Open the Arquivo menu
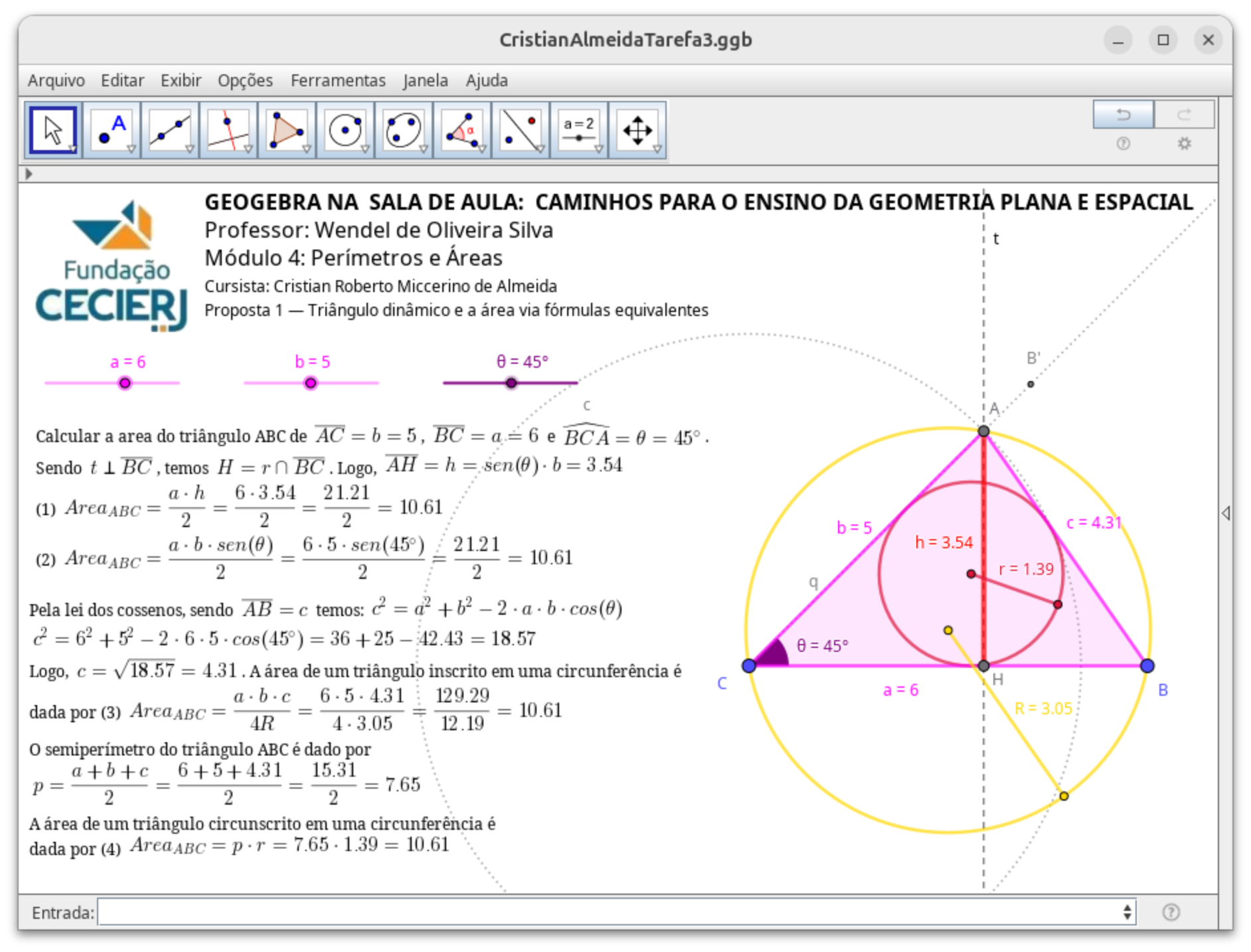The width and height of the screenshot is (1251, 952). [x=56, y=80]
